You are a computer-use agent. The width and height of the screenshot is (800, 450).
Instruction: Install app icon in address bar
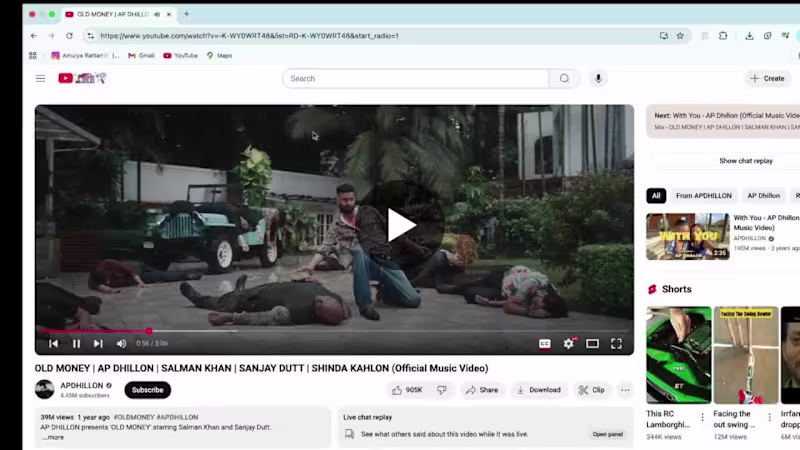coord(663,36)
